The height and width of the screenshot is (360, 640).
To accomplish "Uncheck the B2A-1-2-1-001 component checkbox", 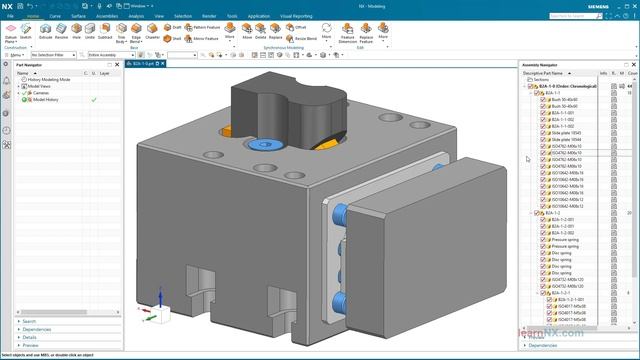I will pyautogui.click(x=549, y=300).
